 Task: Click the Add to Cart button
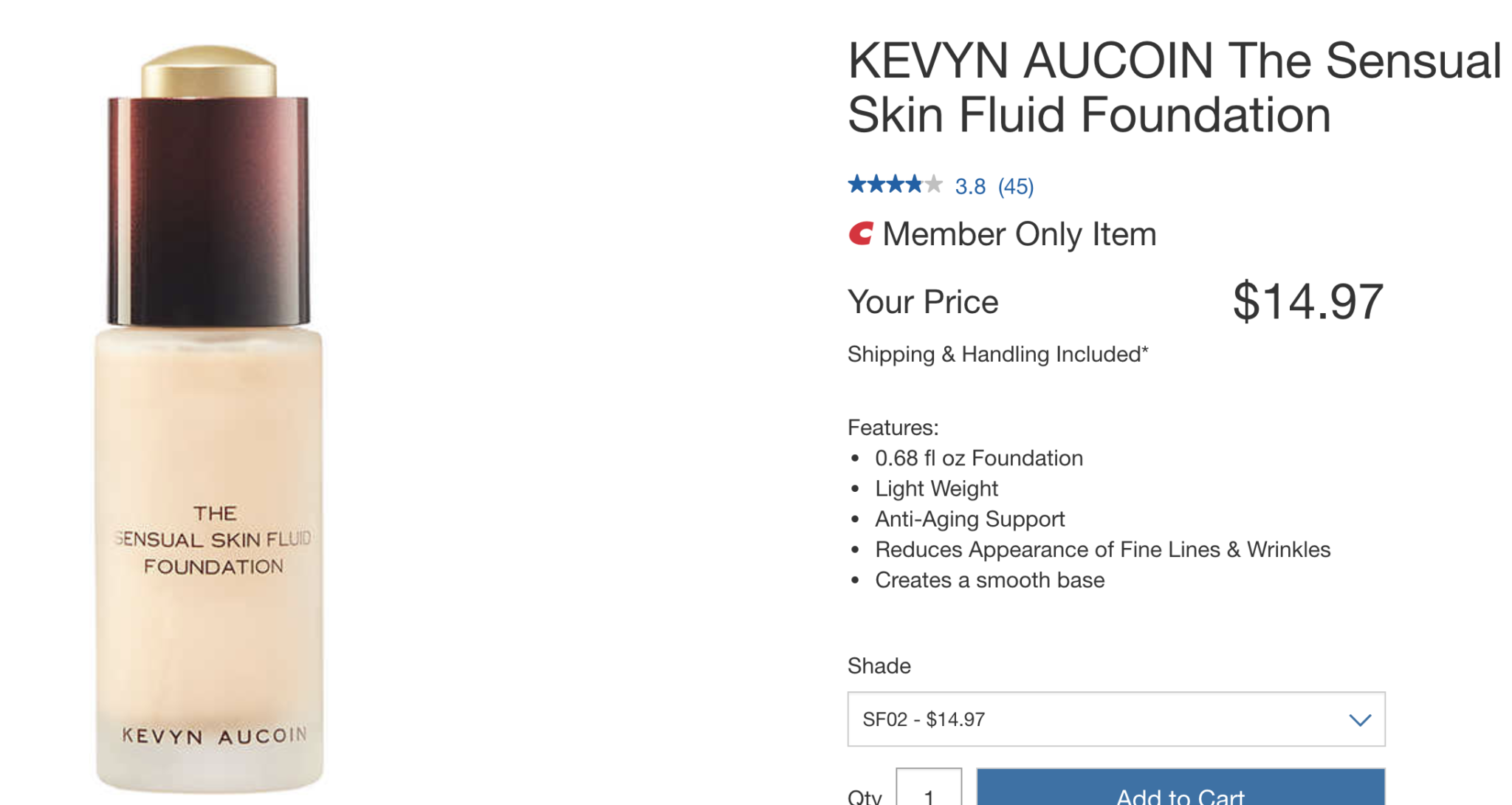[1181, 787]
